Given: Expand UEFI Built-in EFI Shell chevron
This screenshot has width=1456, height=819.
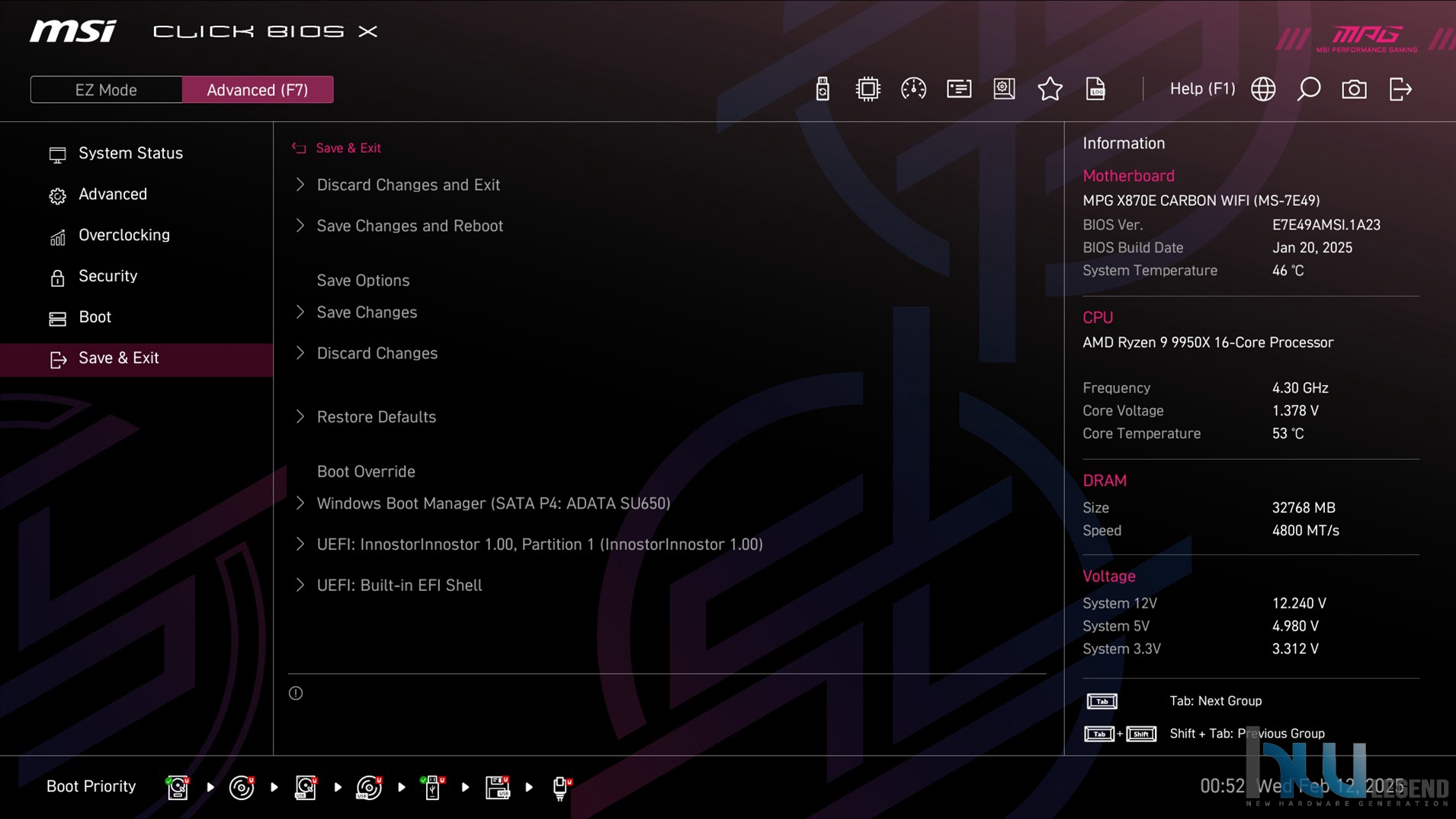Looking at the screenshot, I should tap(300, 585).
